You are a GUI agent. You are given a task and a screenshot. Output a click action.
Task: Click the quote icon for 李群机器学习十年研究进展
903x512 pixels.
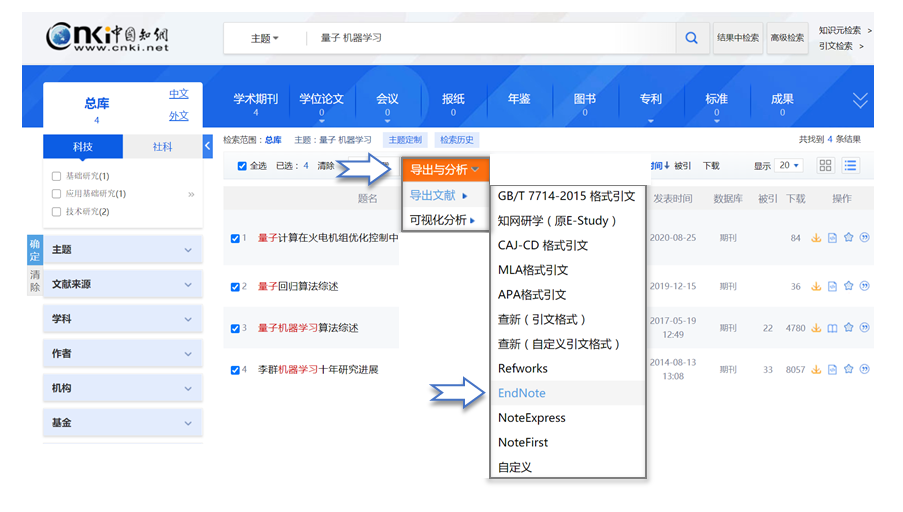(x=864, y=369)
